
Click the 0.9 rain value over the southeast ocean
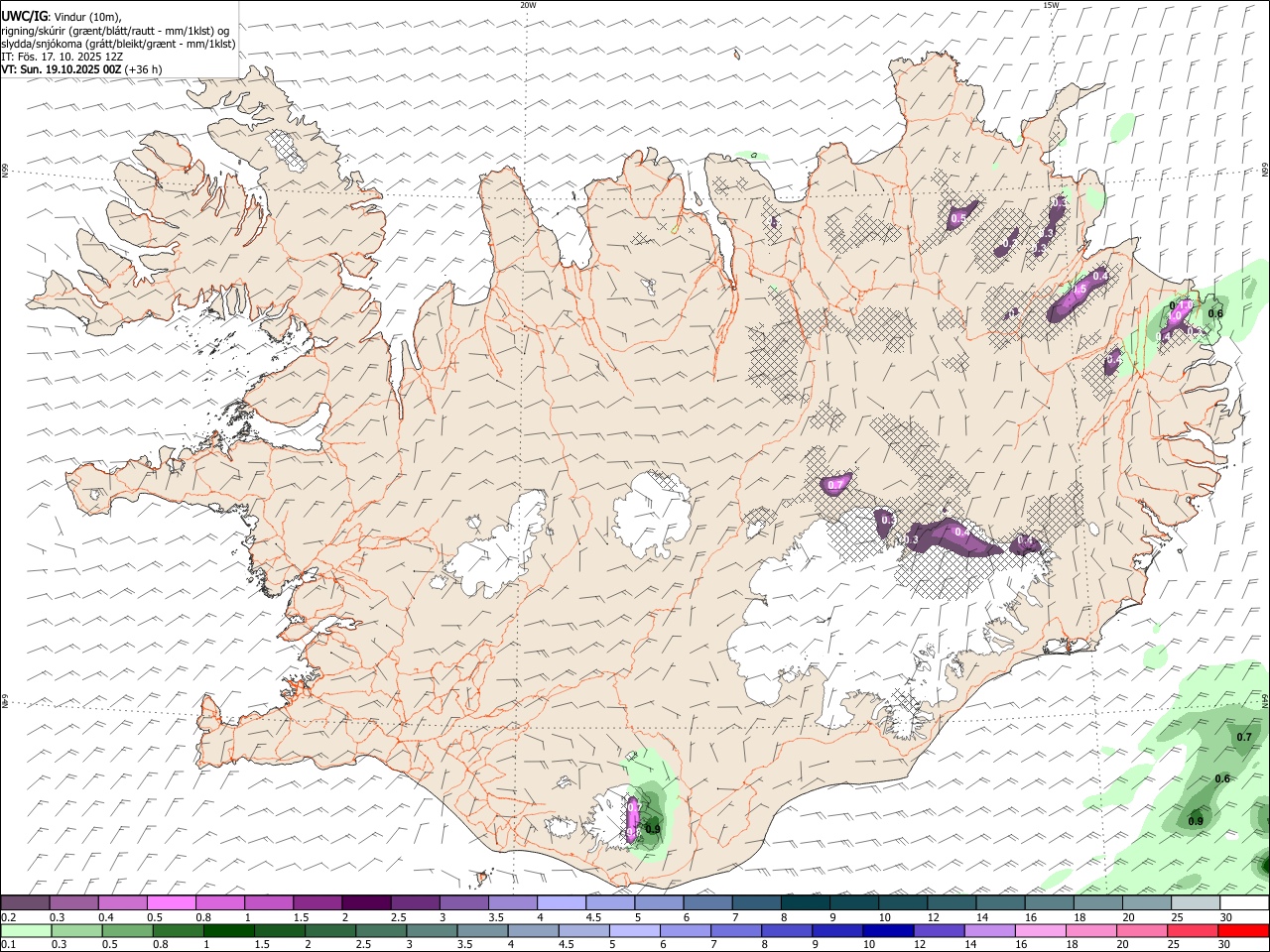tap(1196, 821)
